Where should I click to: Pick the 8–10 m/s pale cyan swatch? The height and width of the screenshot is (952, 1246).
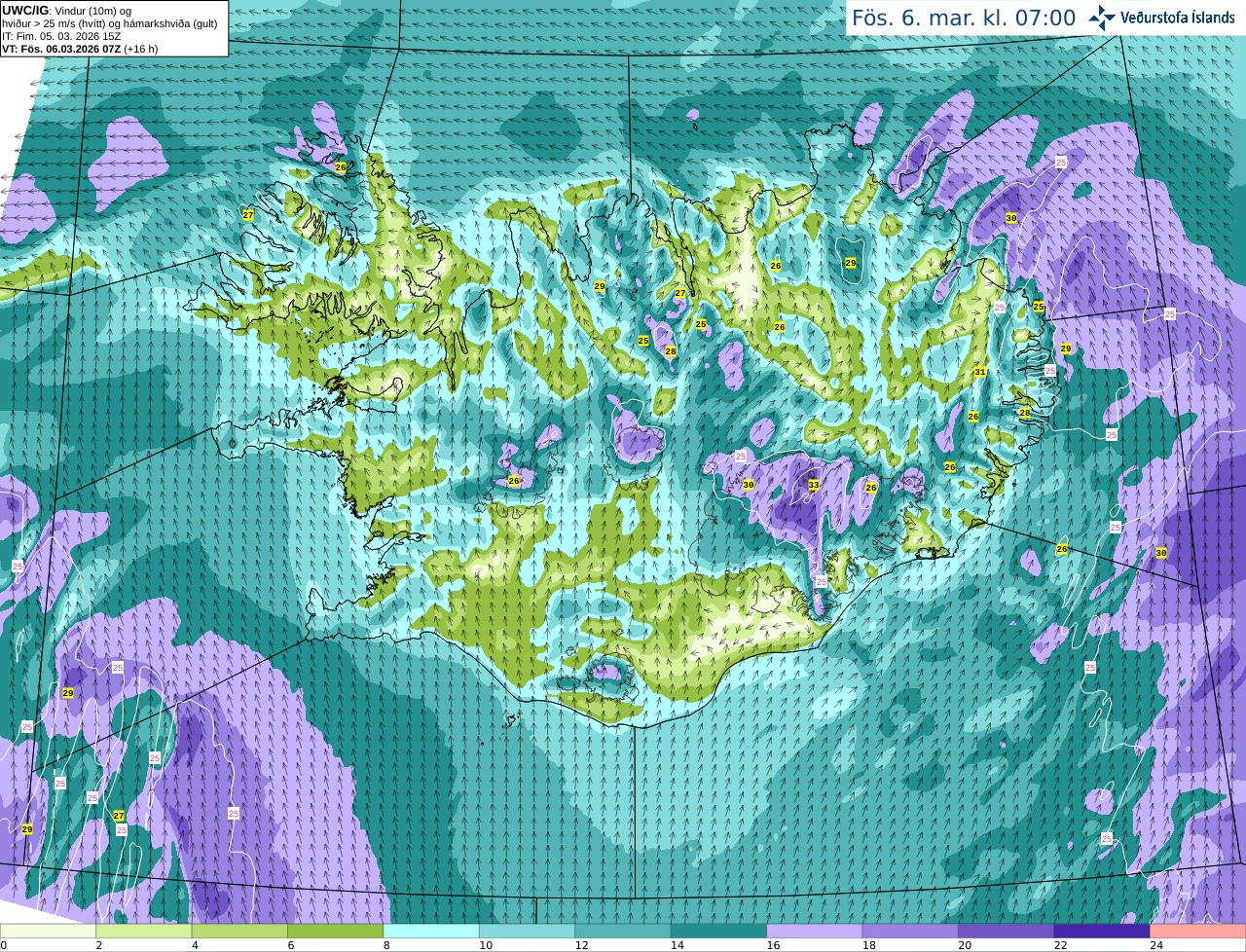tap(431, 932)
